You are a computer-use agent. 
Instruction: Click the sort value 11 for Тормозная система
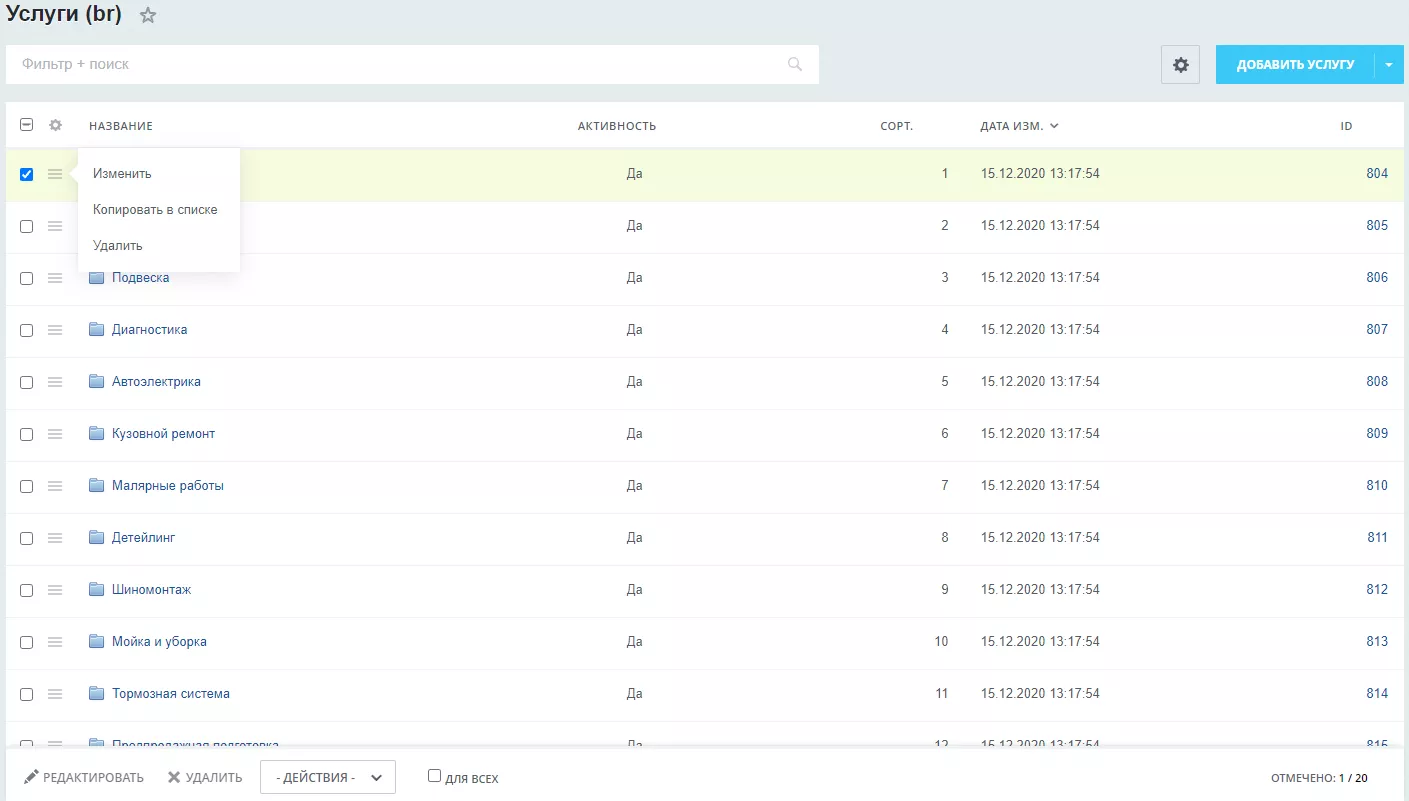point(941,694)
